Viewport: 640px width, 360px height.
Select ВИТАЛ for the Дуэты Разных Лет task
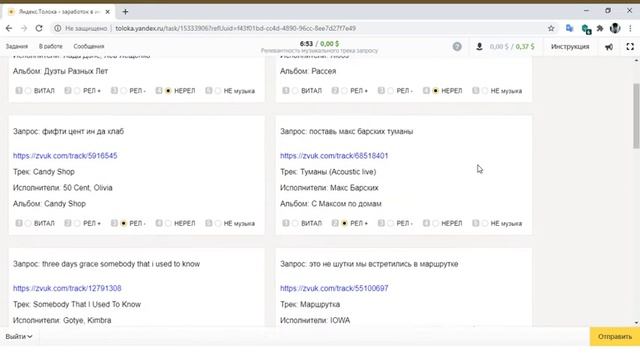coord(28,91)
